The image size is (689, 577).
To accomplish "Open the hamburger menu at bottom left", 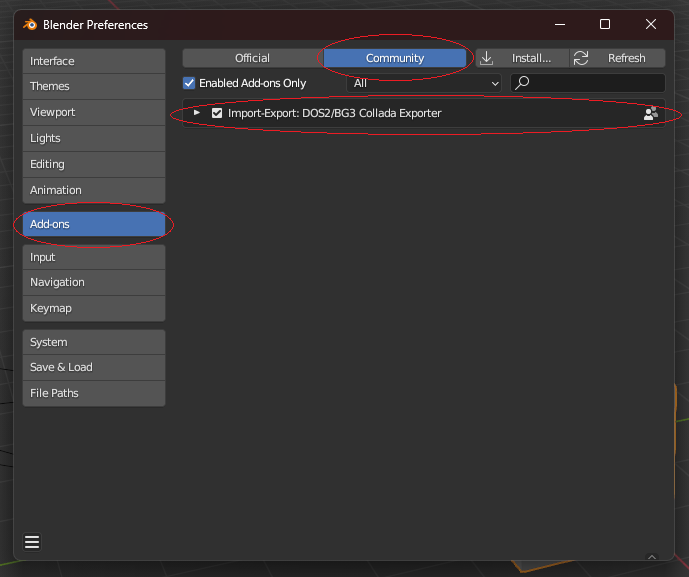I will 32,542.
